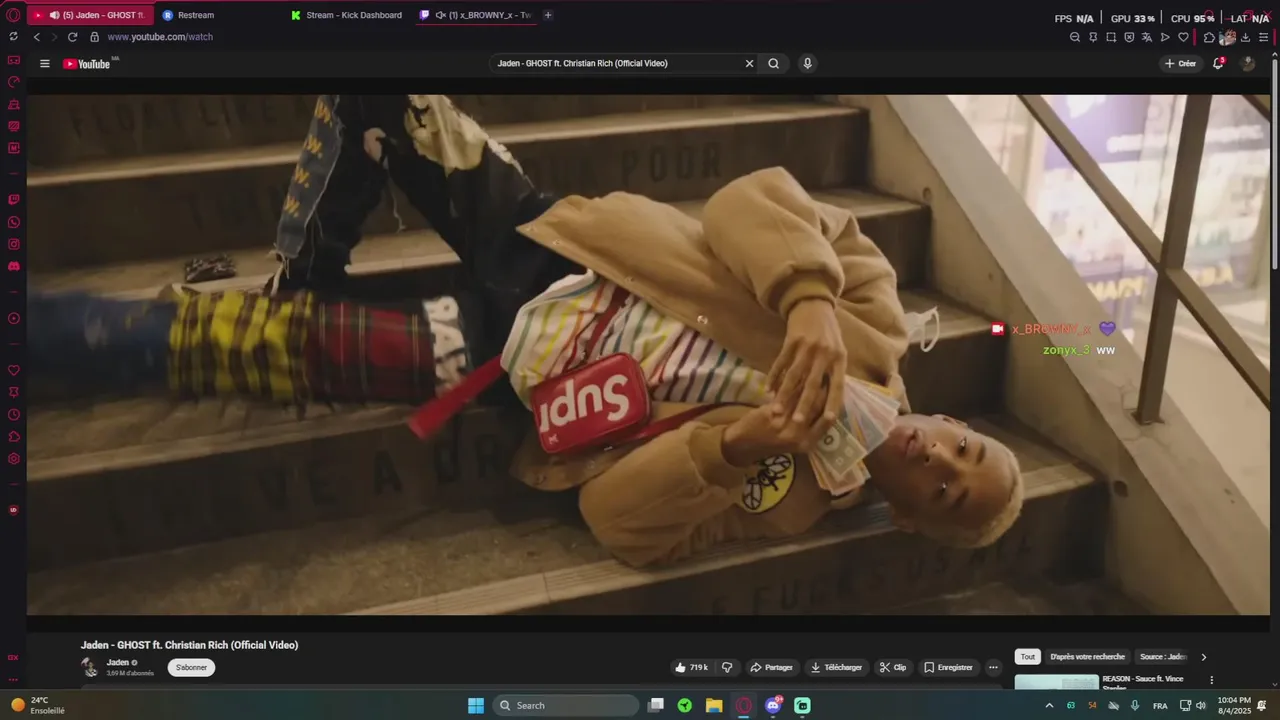Viewport: 1280px width, 720px height.
Task: Open browser extensions cube icon
Action: tap(1209, 37)
